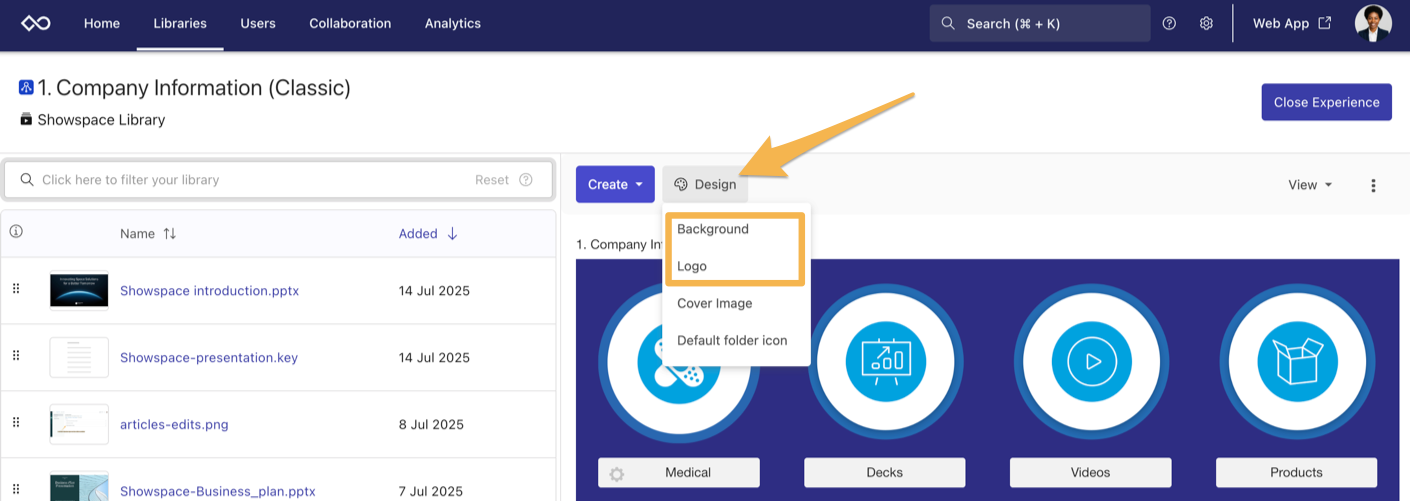Switch to the Analytics tab
This screenshot has height=501, width=1410.
tap(452, 23)
